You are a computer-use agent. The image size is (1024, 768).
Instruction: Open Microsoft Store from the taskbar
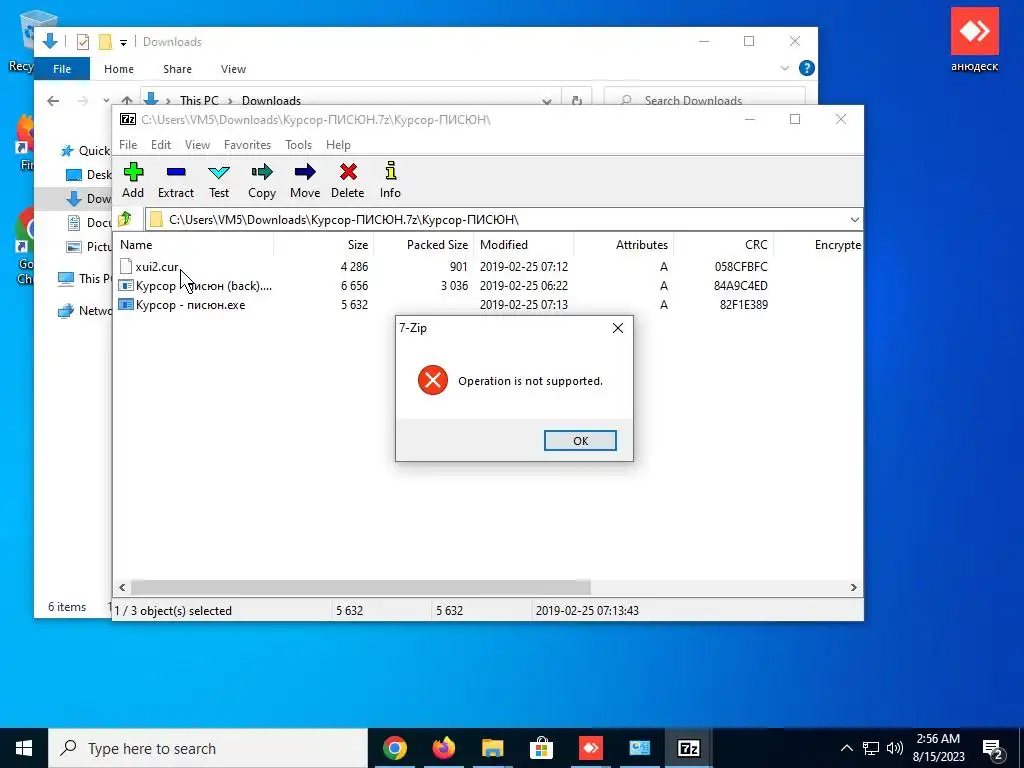541,748
